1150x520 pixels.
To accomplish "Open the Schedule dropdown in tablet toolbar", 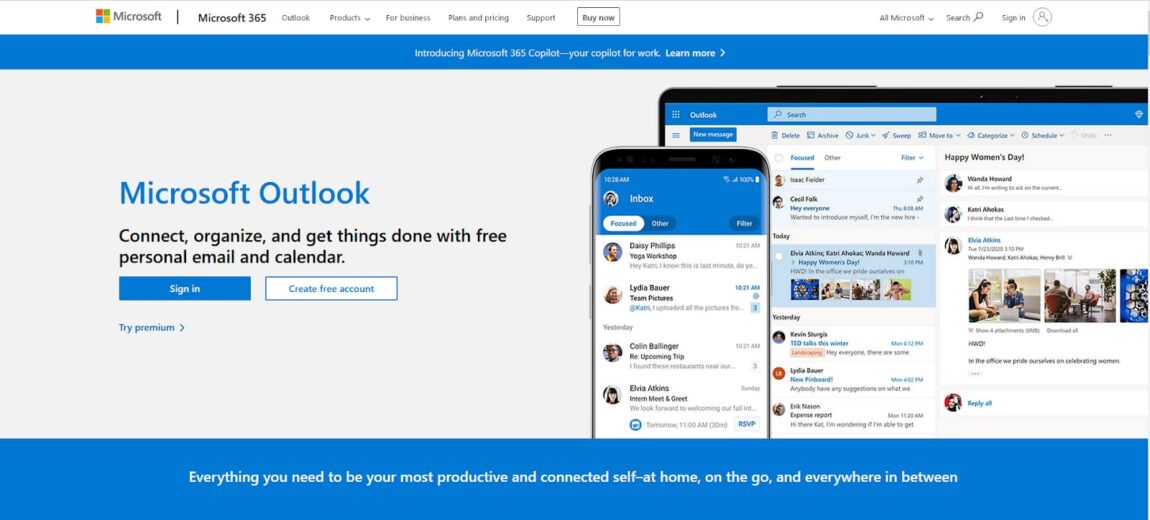I will tap(1044, 135).
